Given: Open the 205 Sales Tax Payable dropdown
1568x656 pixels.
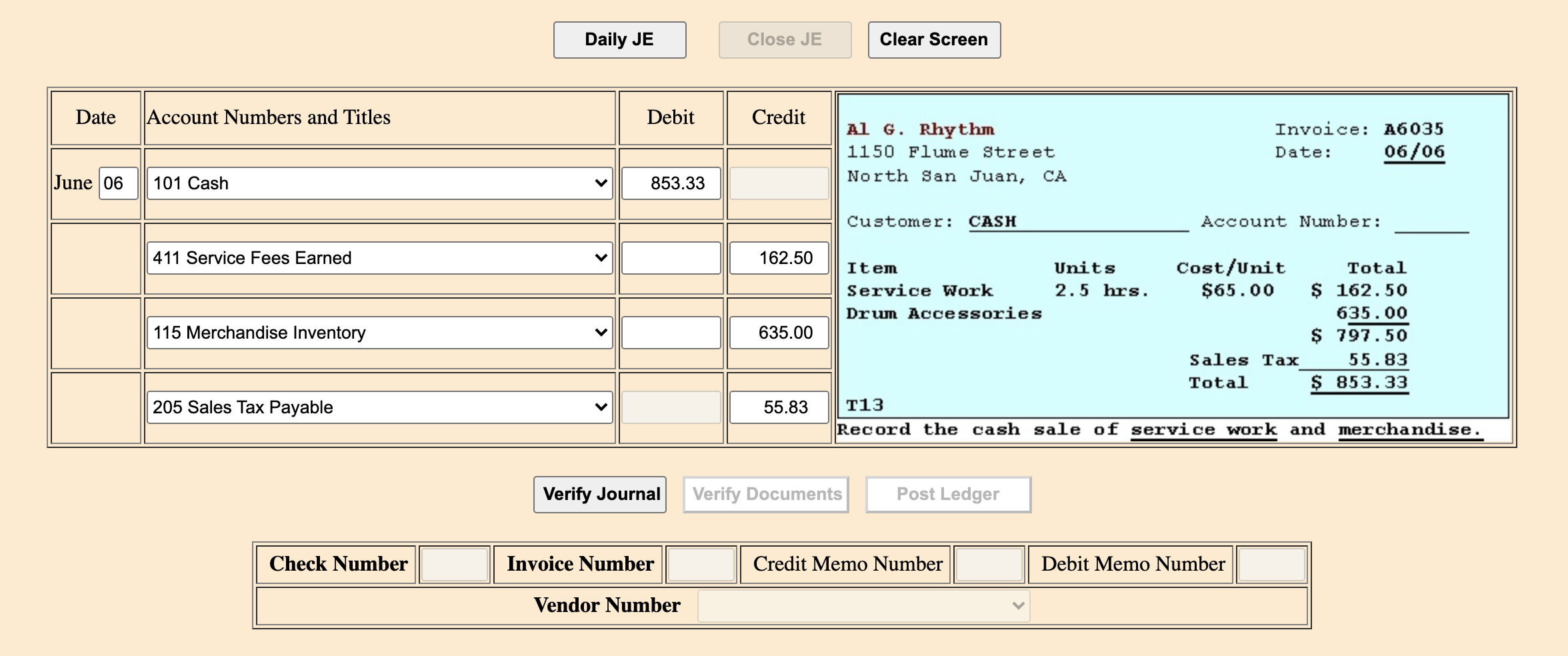Looking at the screenshot, I should 380,407.
